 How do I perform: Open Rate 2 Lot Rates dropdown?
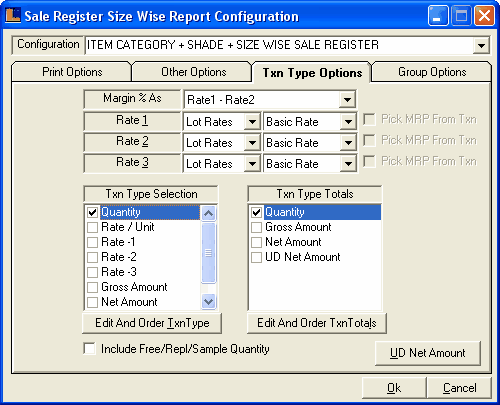(252, 143)
